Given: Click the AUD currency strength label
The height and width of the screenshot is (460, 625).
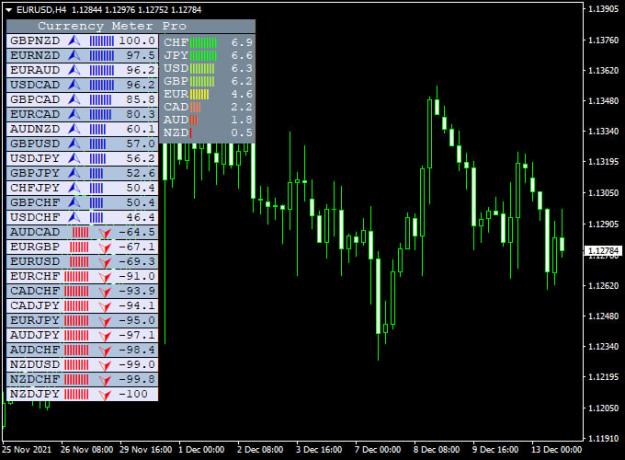Looking at the screenshot, I should tap(176, 120).
